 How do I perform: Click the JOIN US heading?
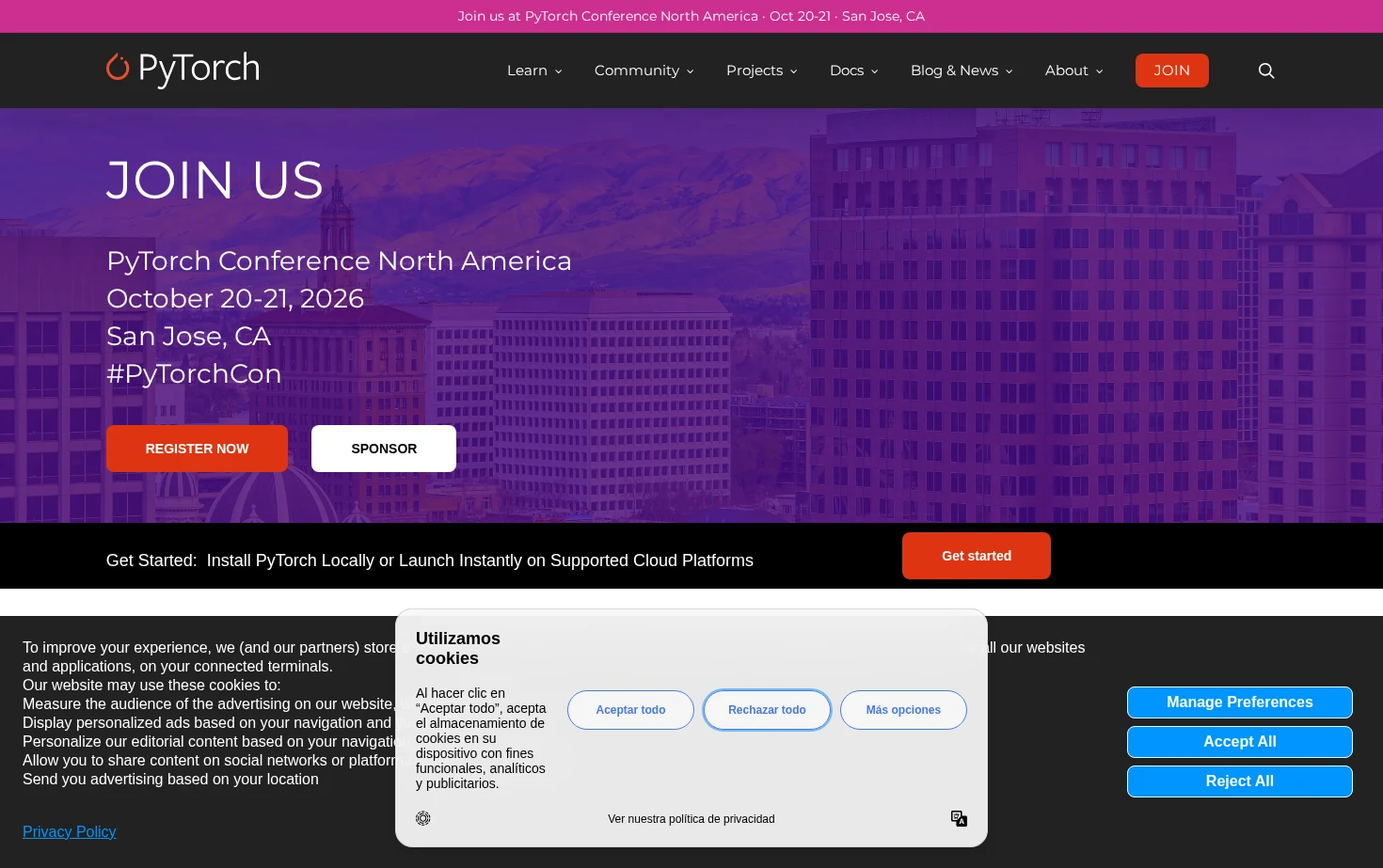click(x=215, y=180)
